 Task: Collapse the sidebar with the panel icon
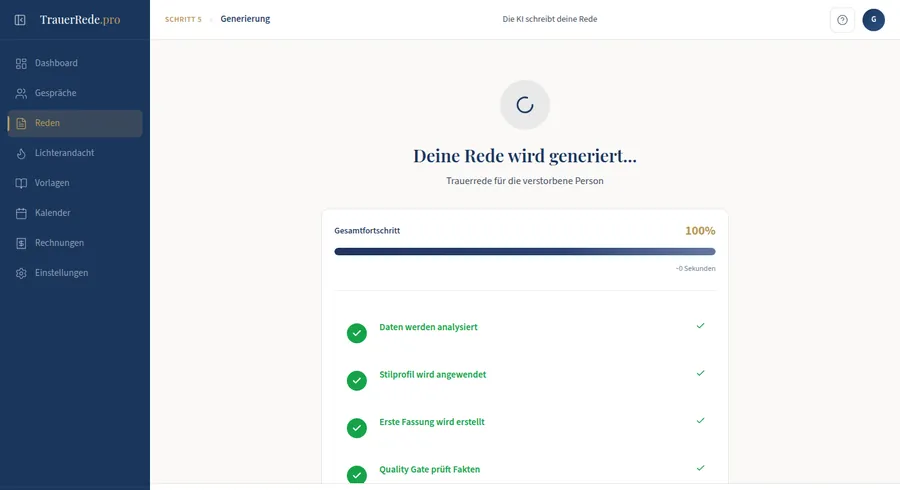pos(20,20)
